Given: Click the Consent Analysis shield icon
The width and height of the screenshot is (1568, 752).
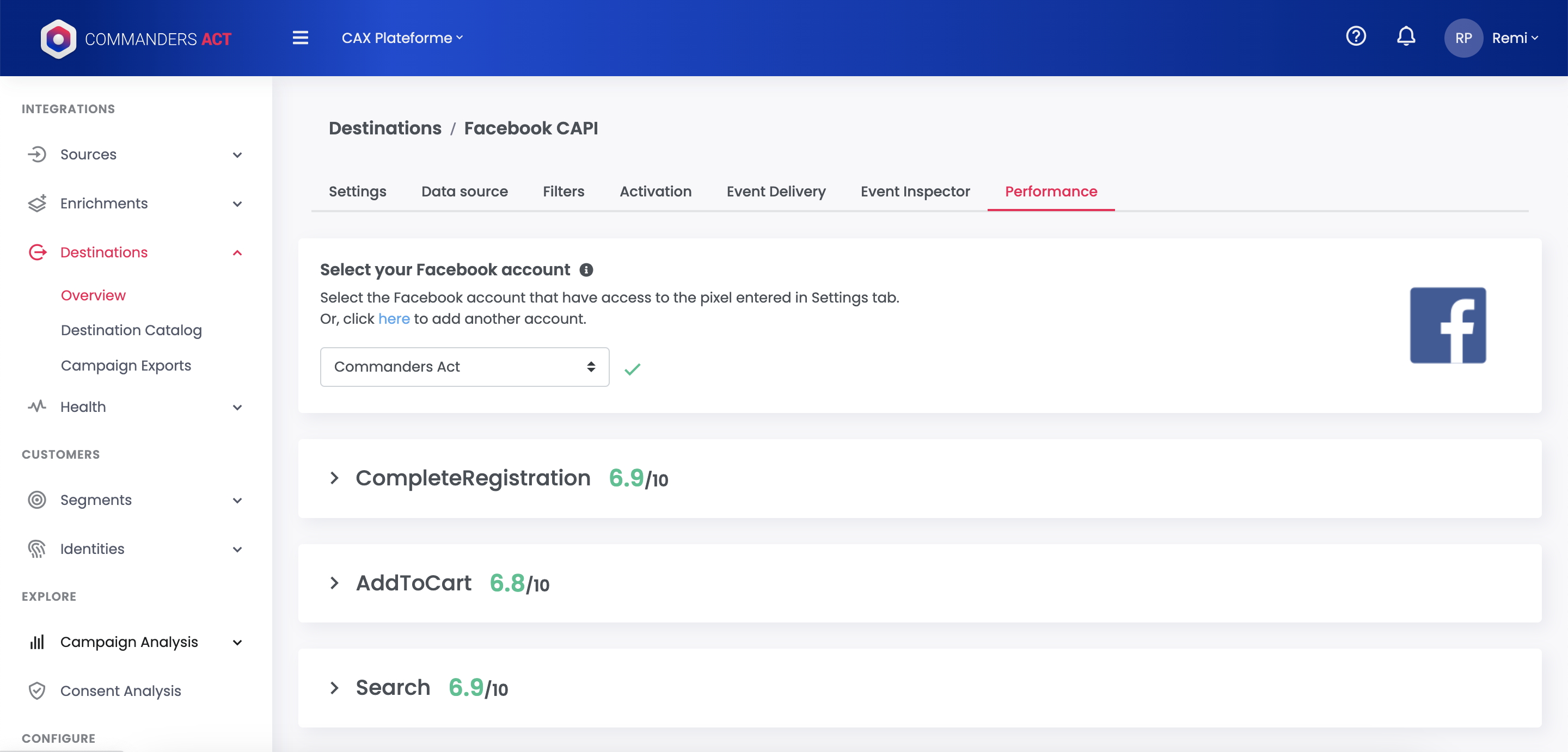Looking at the screenshot, I should (x=37, y=691).
